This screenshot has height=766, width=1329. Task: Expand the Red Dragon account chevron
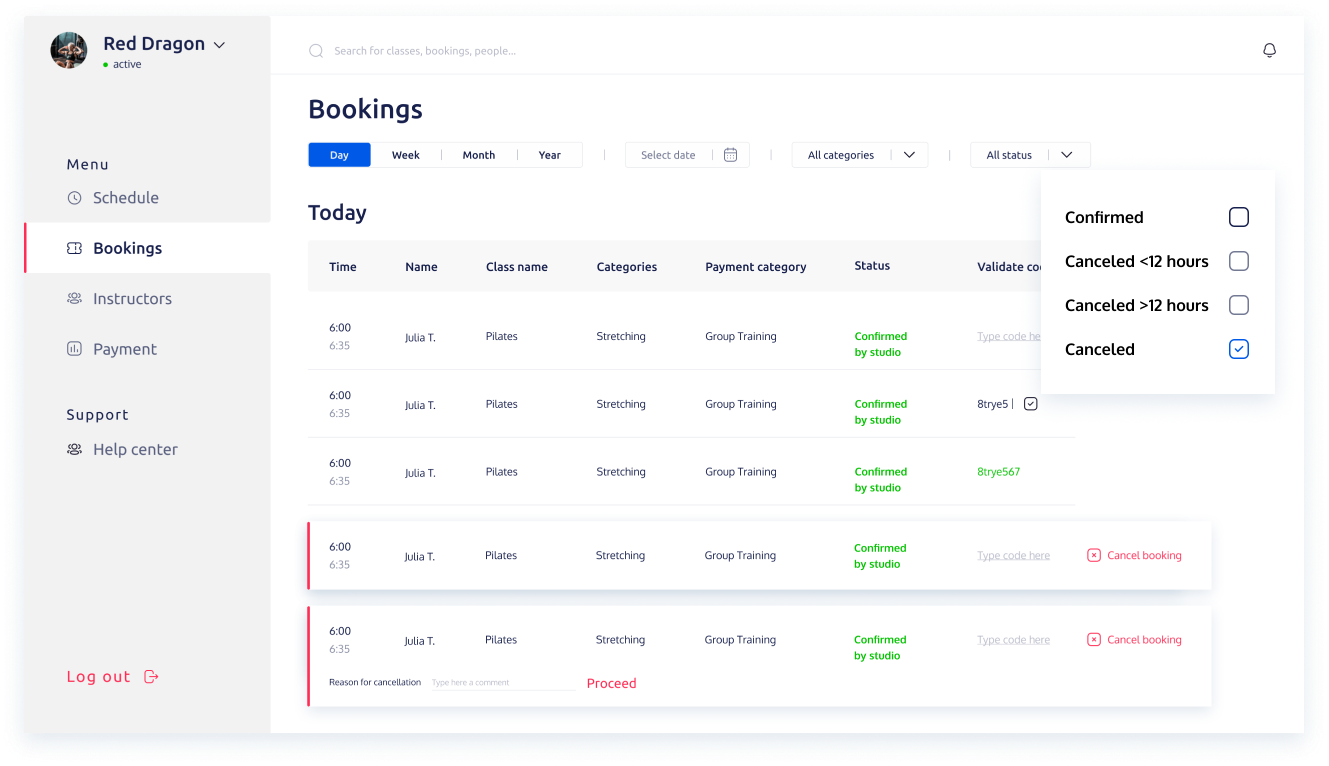point(220,45)
